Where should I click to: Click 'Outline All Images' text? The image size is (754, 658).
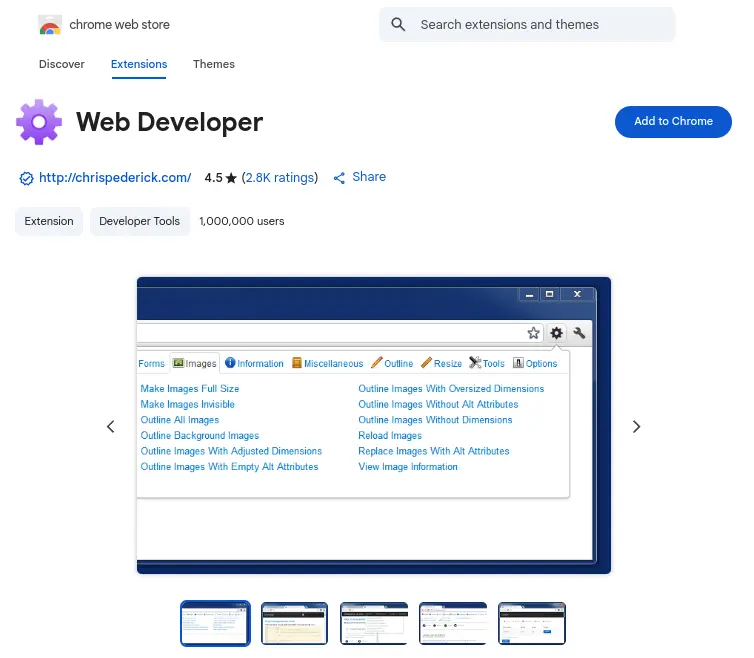tap(179, 420)
